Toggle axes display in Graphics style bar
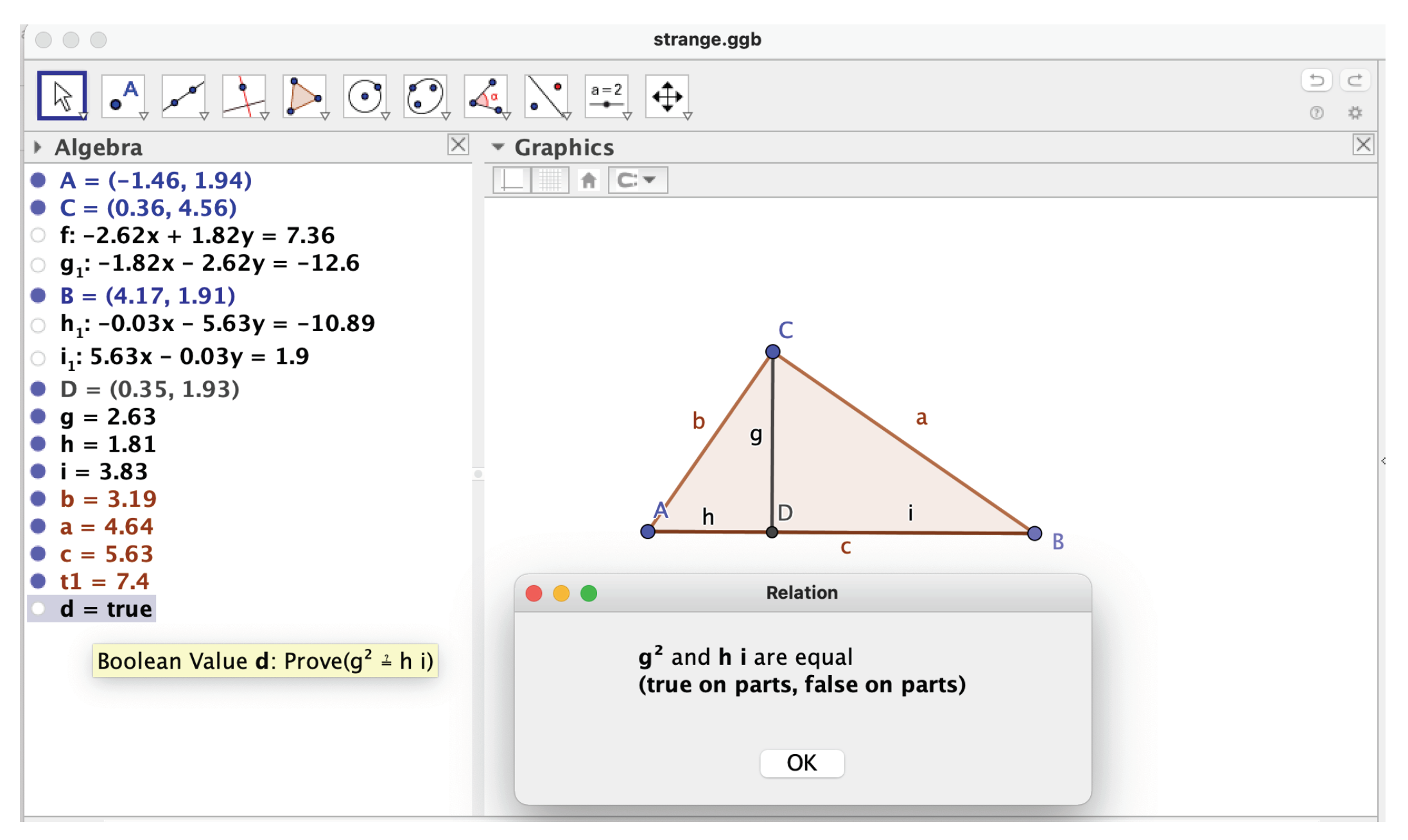Screen dimensions: 1408x840 (512, 180)
